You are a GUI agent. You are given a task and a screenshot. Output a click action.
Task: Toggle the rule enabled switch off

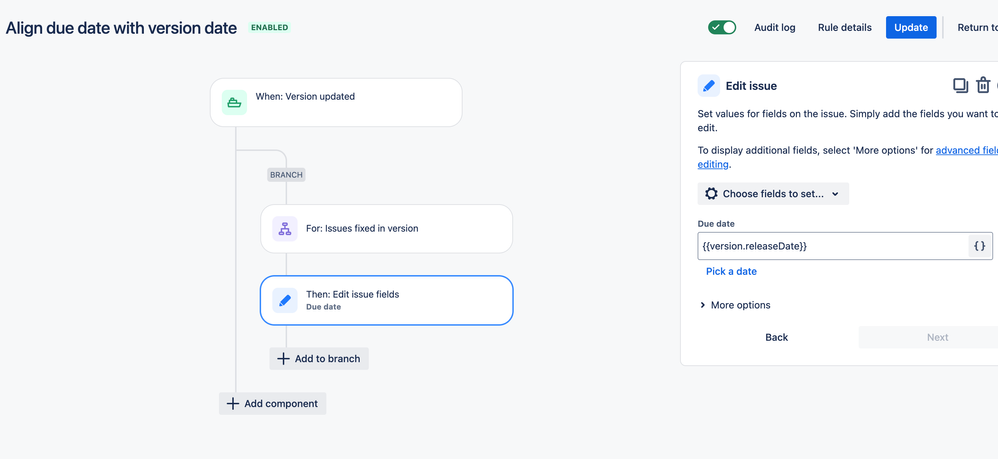pos(722,27)
